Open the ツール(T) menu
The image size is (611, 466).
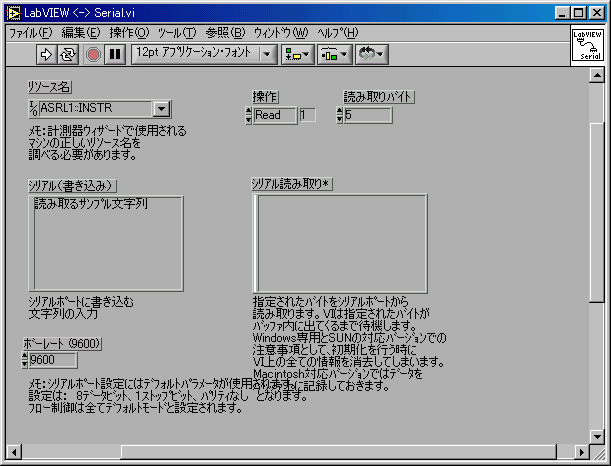(177, 33)
